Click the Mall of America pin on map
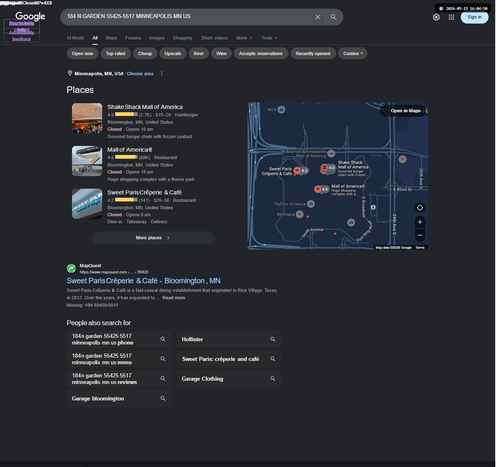 pos(318,189)
